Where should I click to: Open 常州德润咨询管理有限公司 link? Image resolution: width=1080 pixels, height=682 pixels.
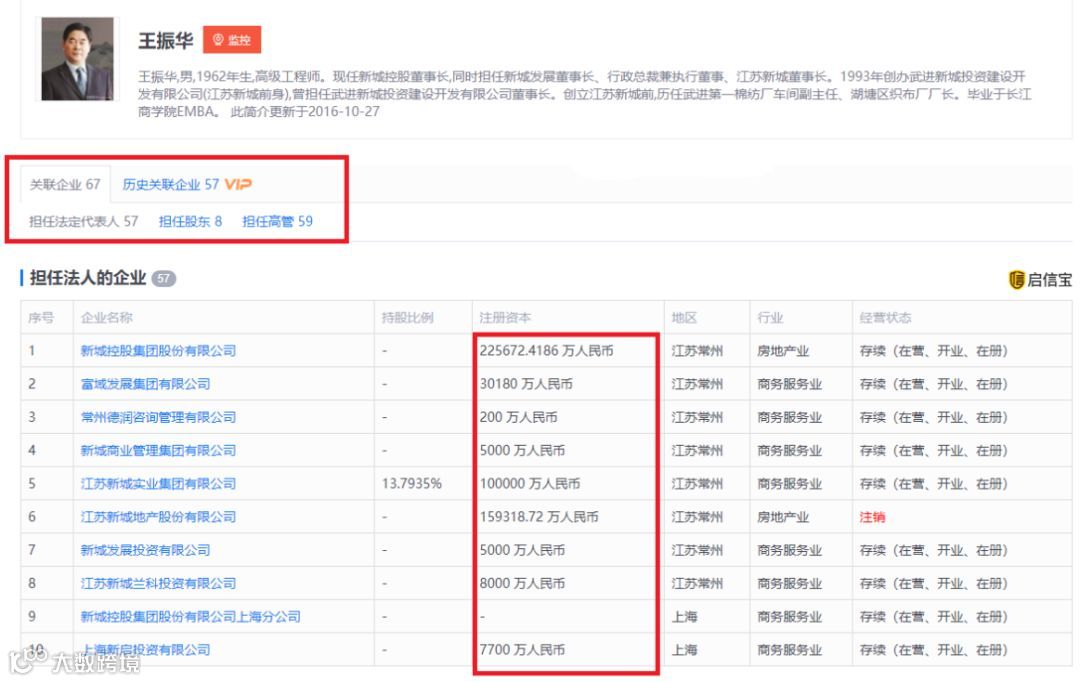(158, 417)
